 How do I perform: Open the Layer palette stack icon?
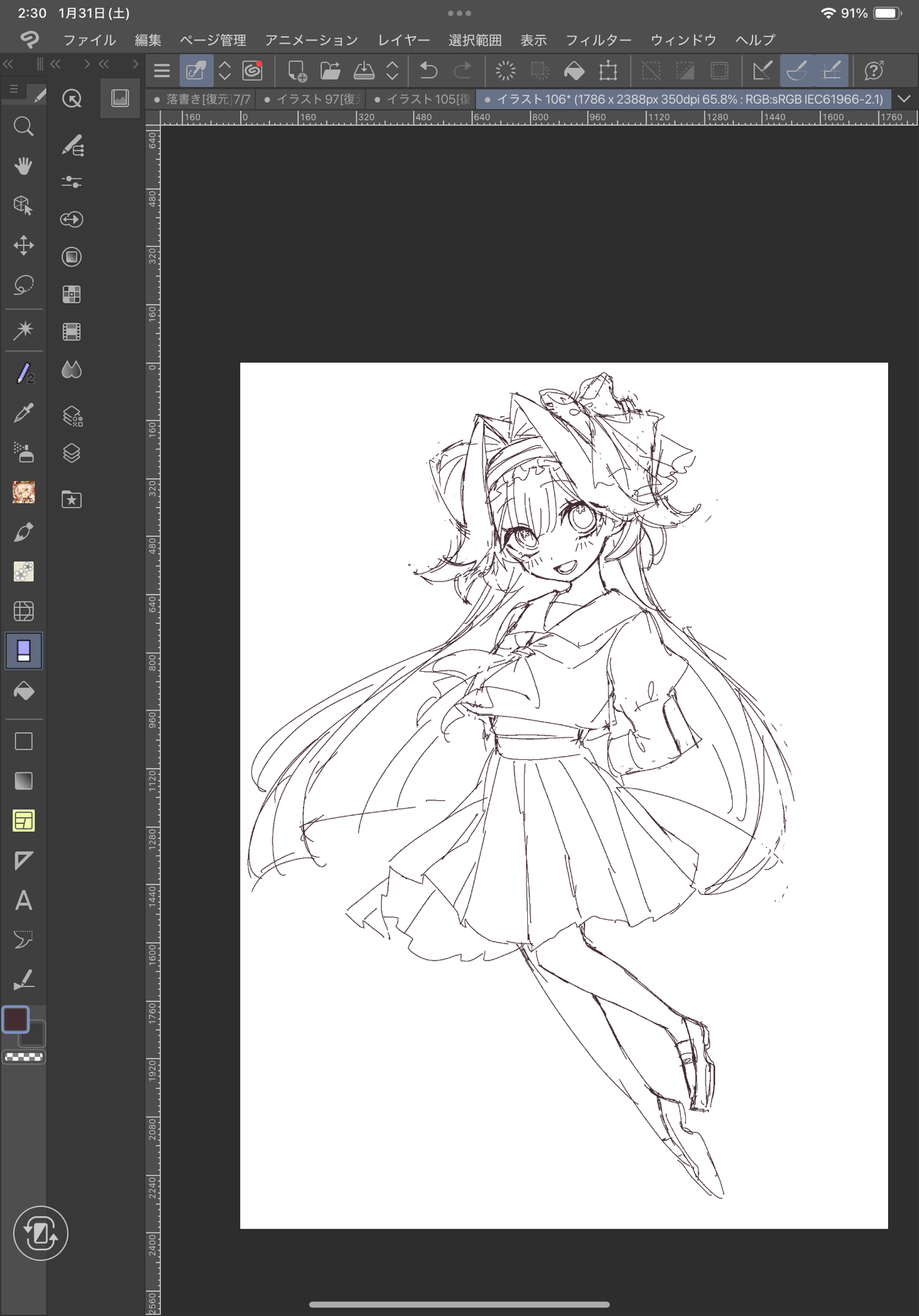pyautogui.click(x=72, y=453)
